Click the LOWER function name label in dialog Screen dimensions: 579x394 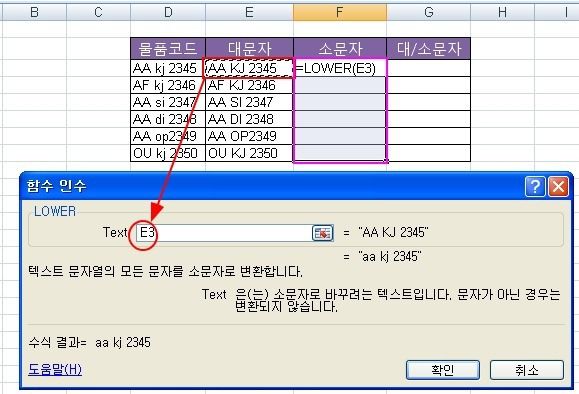coord(55,211)
